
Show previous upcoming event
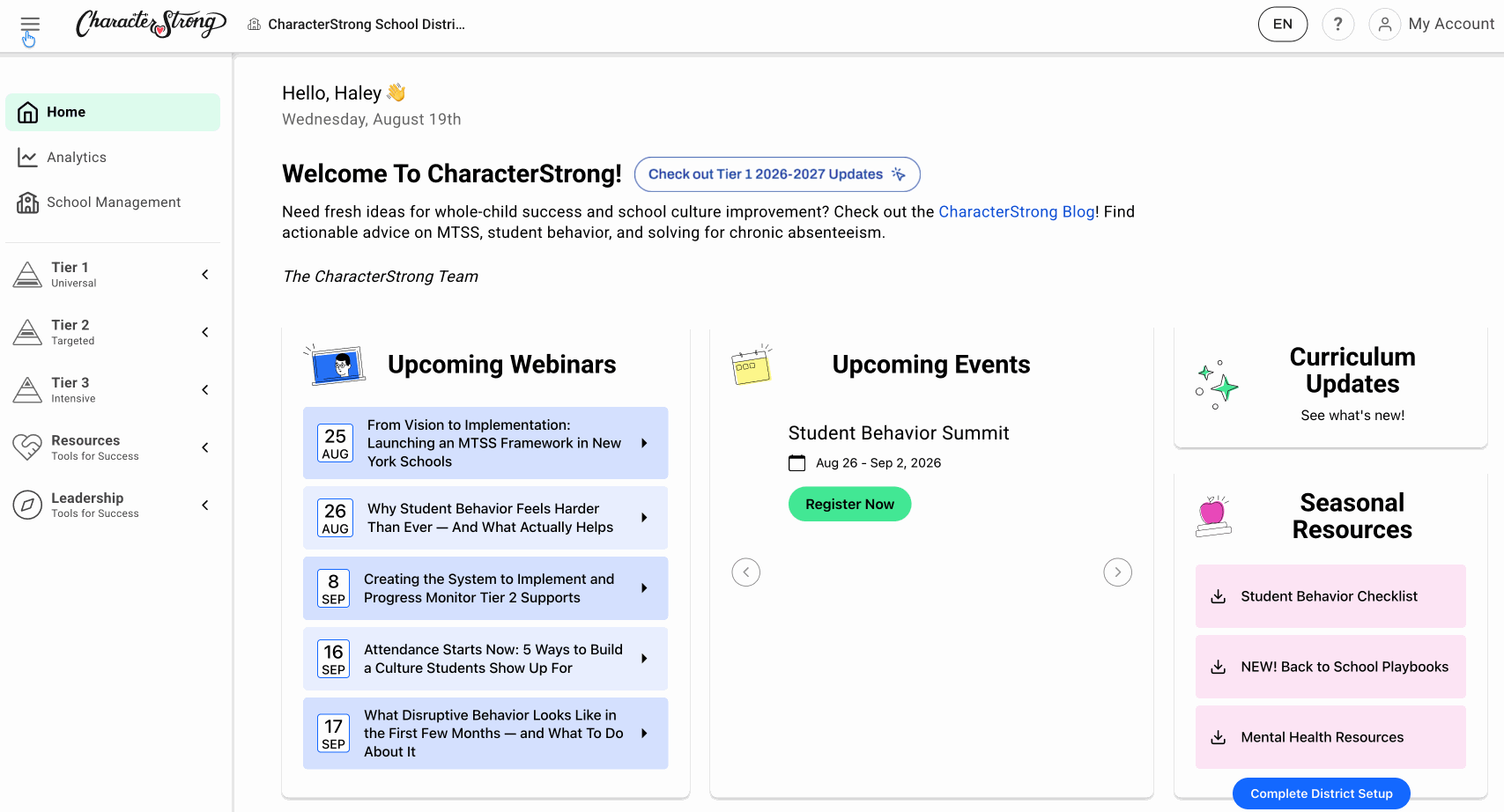(745, 572)
